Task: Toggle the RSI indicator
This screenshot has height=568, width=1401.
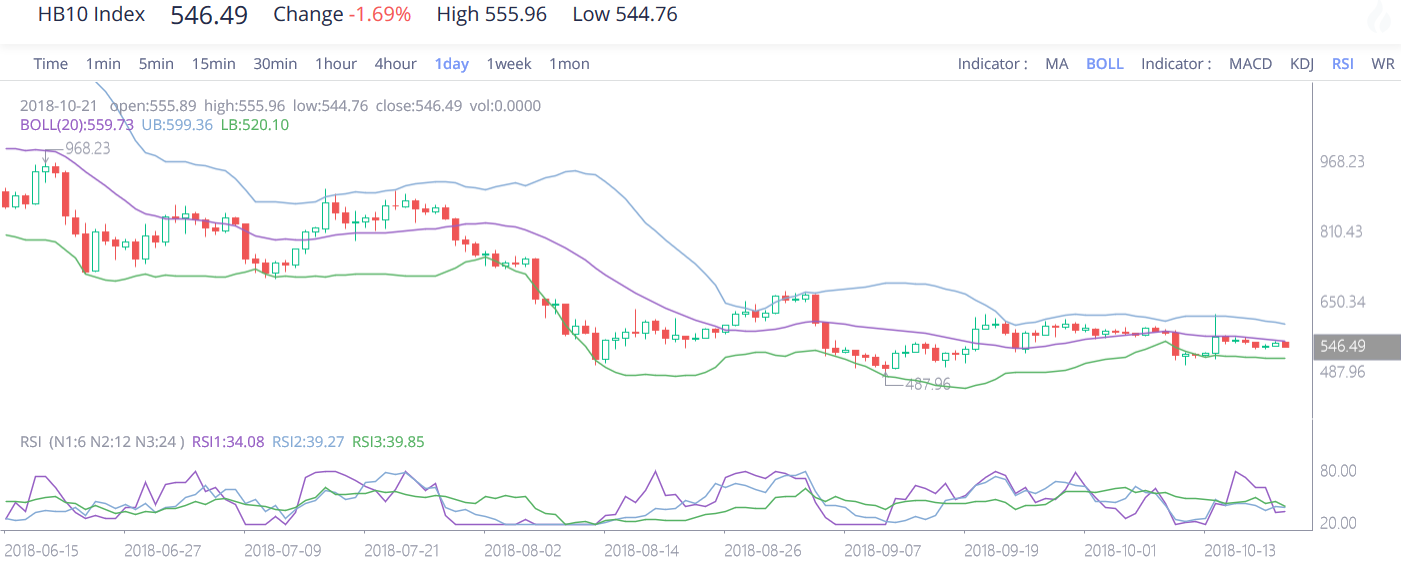Action: coord(1343,64)
